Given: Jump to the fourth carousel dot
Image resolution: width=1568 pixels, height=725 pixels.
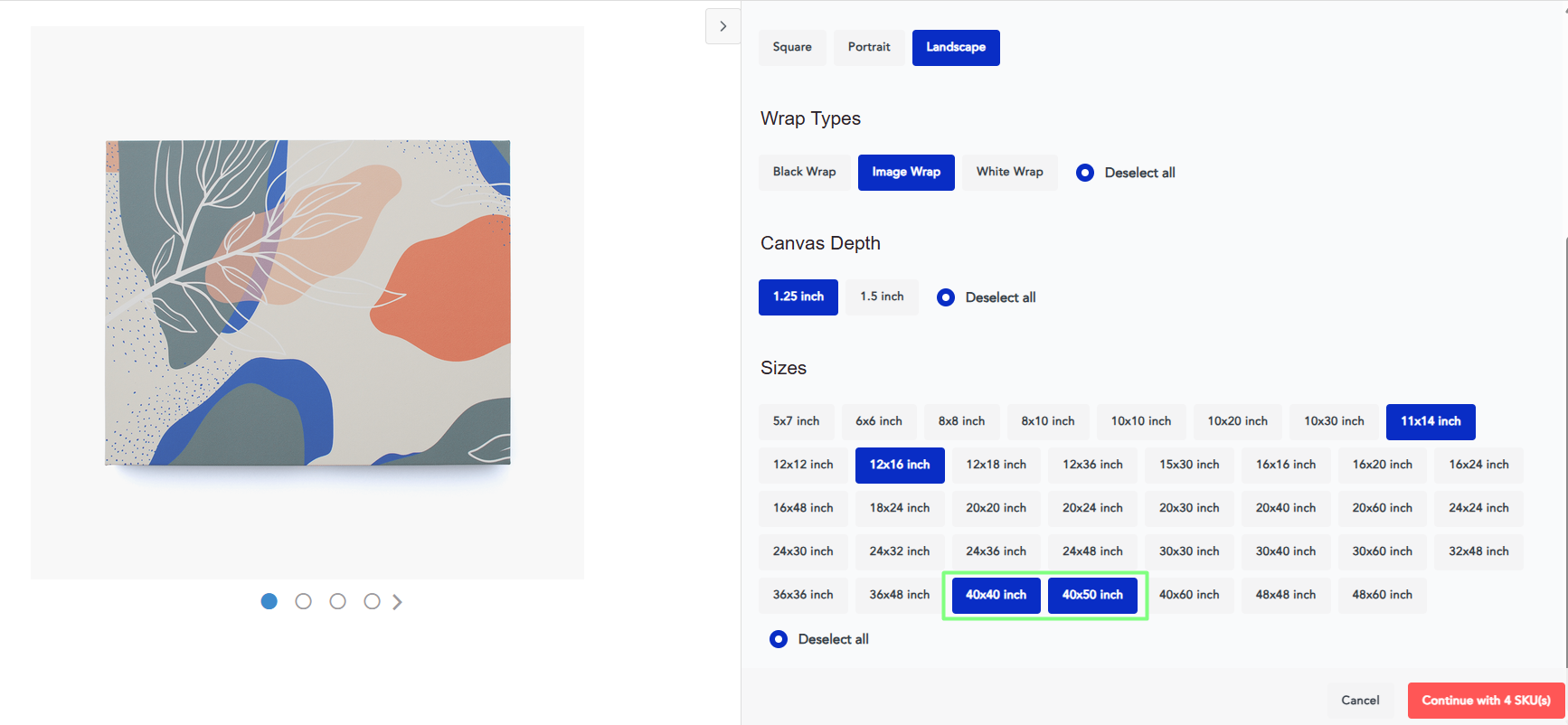Looking at the screenshot, I should [372, 602].
